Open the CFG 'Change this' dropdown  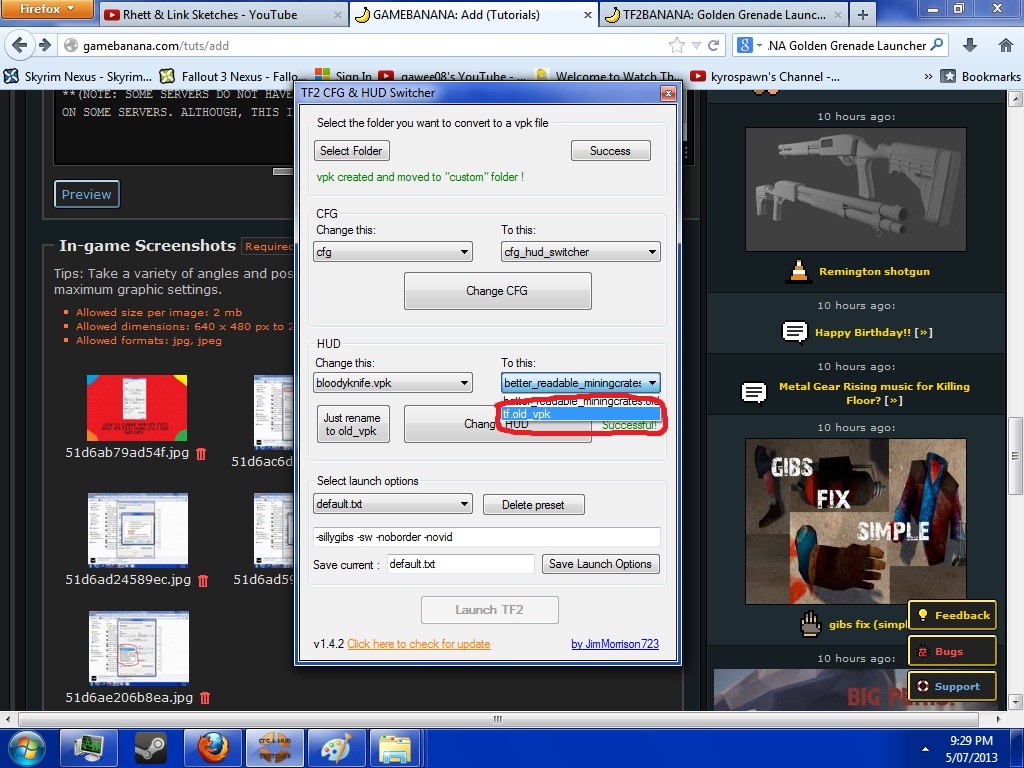pyautogui.click(x=393, y=252)
